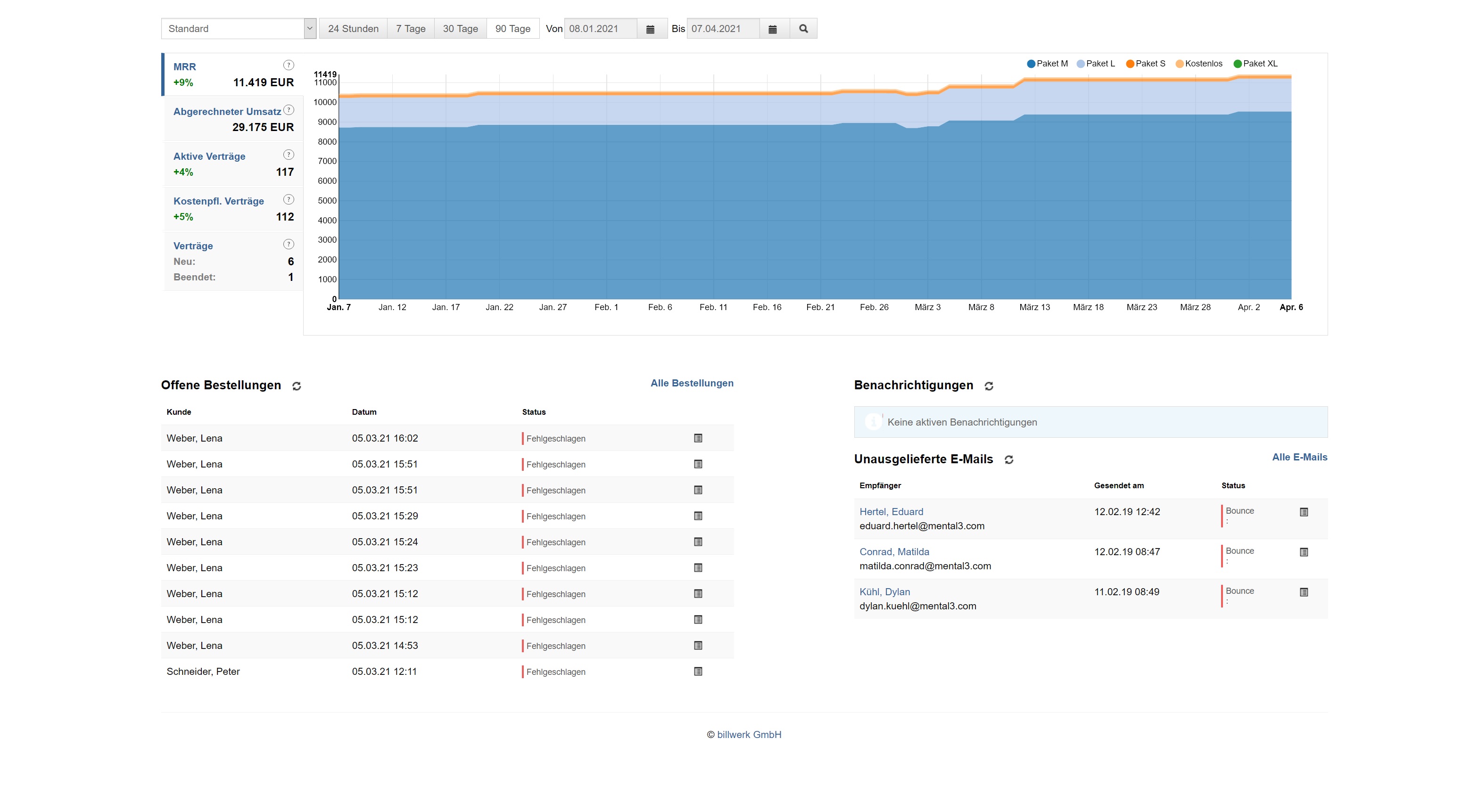Edit the Von date field 08.01.2021
This screenshot has width=1478, height=812.
(x=601, y=29)
